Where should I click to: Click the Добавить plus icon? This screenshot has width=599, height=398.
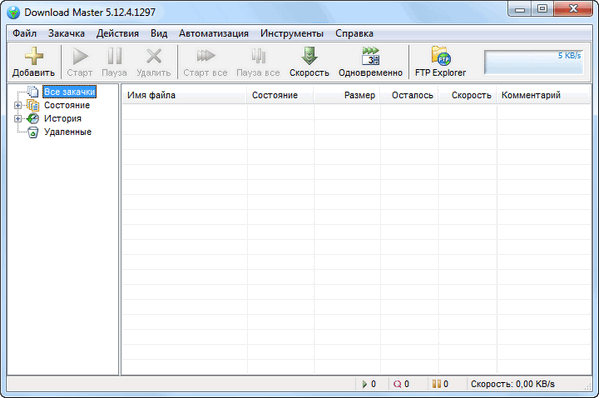pos(34,56)
